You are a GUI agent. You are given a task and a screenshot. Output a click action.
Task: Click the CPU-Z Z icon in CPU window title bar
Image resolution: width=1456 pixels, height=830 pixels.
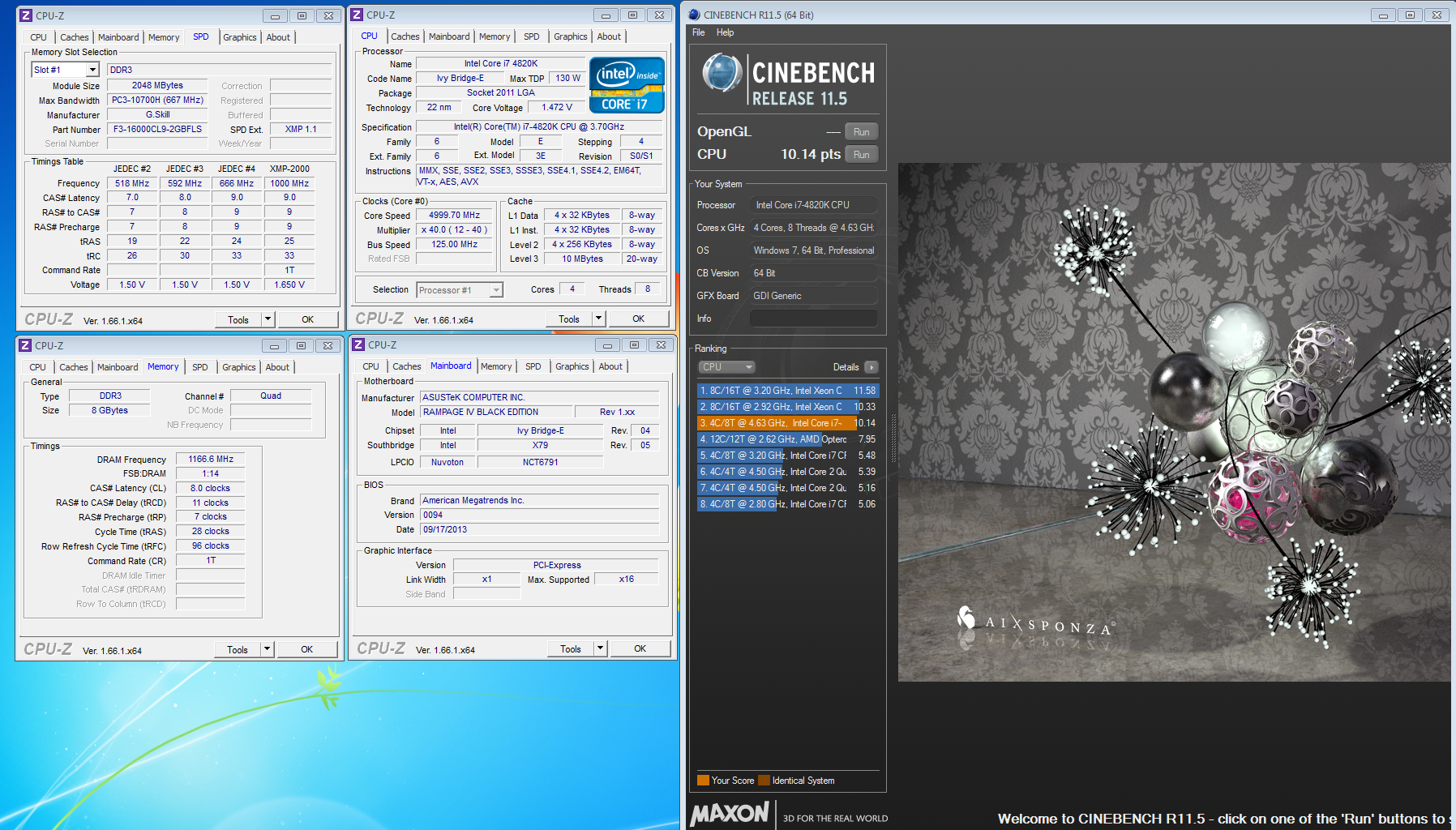[x=357, y=15]
